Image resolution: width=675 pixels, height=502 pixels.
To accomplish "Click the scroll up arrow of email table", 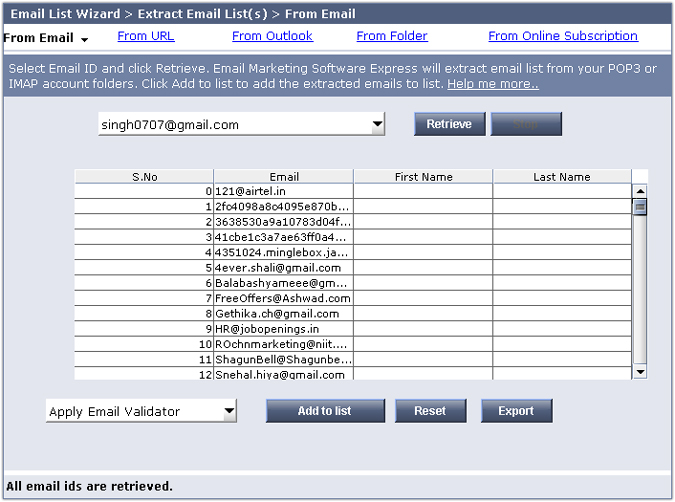I will pyautogui.click(x=640, y=191).
